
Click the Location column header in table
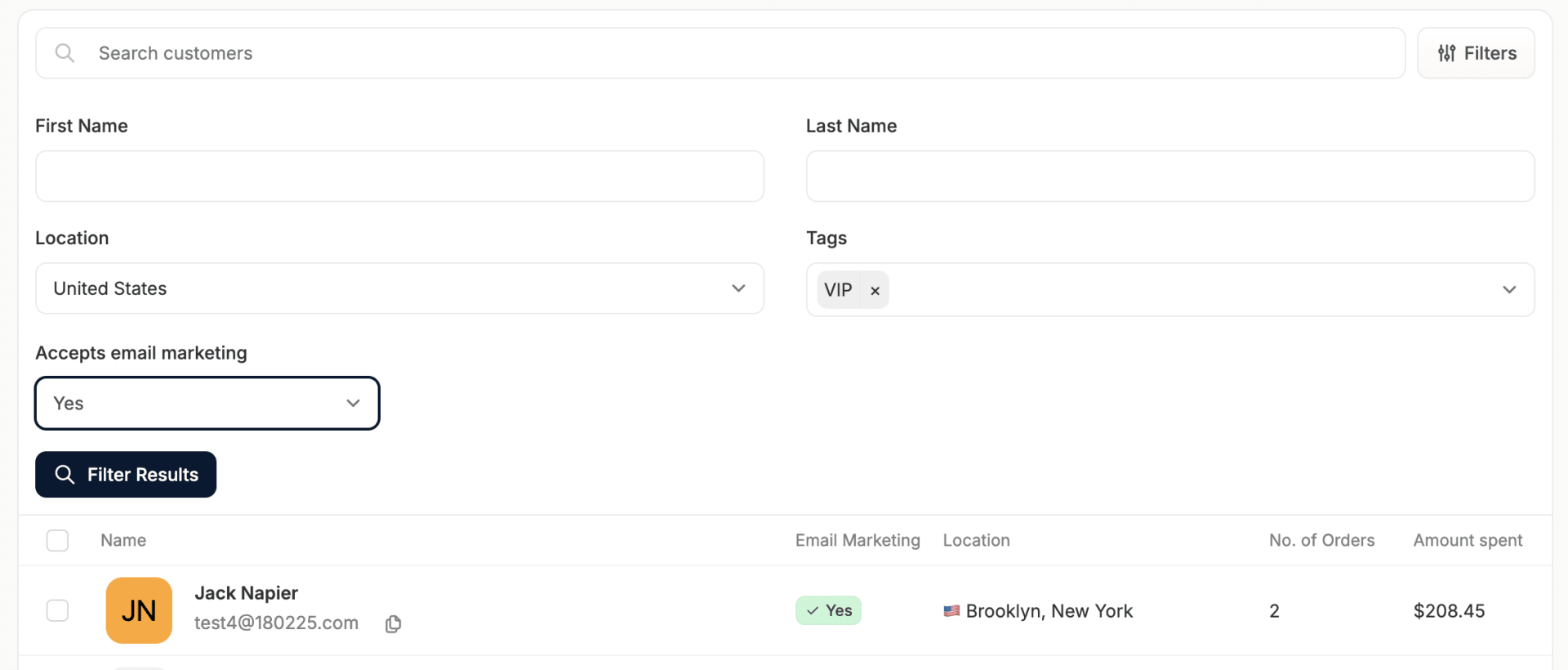(976, 540)
